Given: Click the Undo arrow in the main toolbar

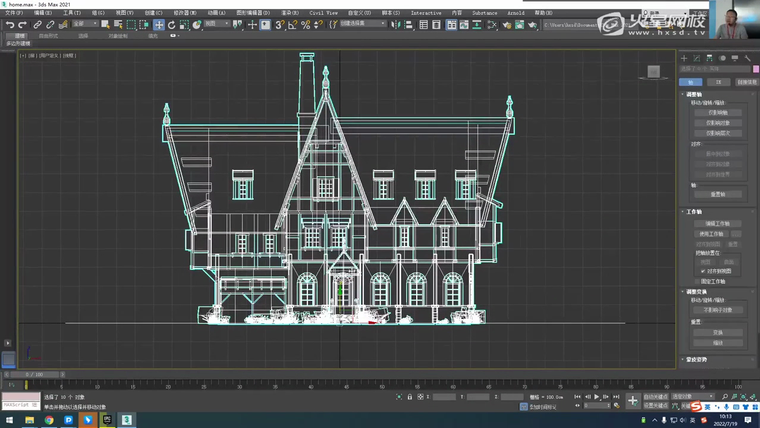Looking at the screenshot, I should point(9,24).
